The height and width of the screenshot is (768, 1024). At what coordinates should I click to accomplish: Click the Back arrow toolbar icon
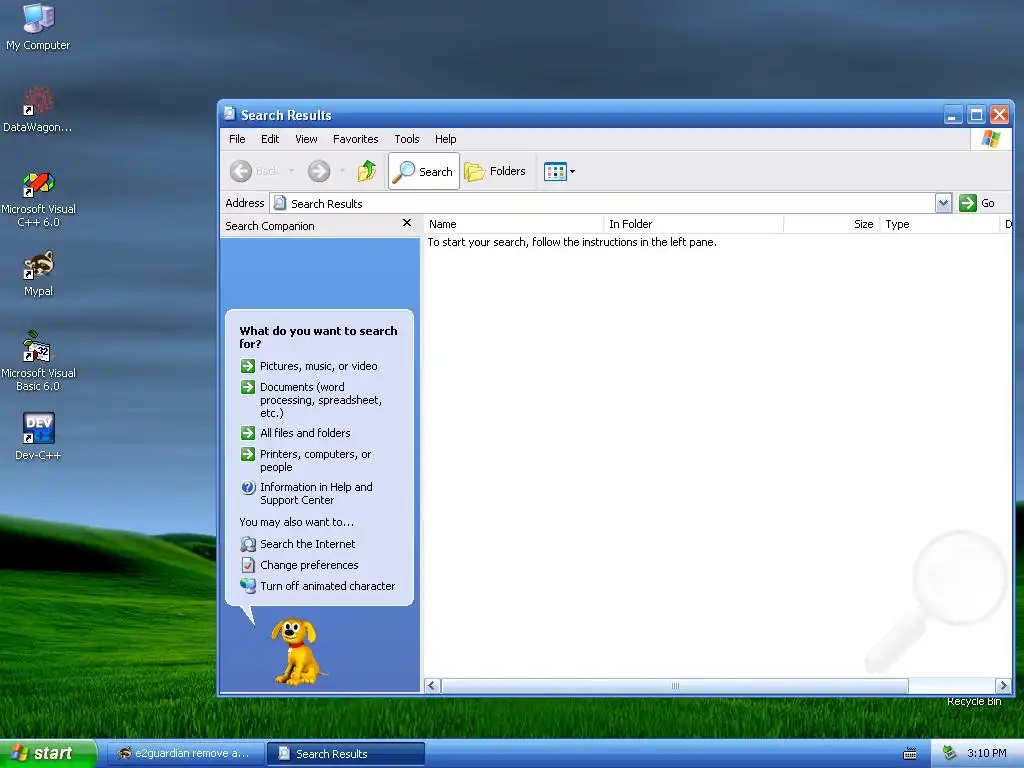[x=241, y=171]
